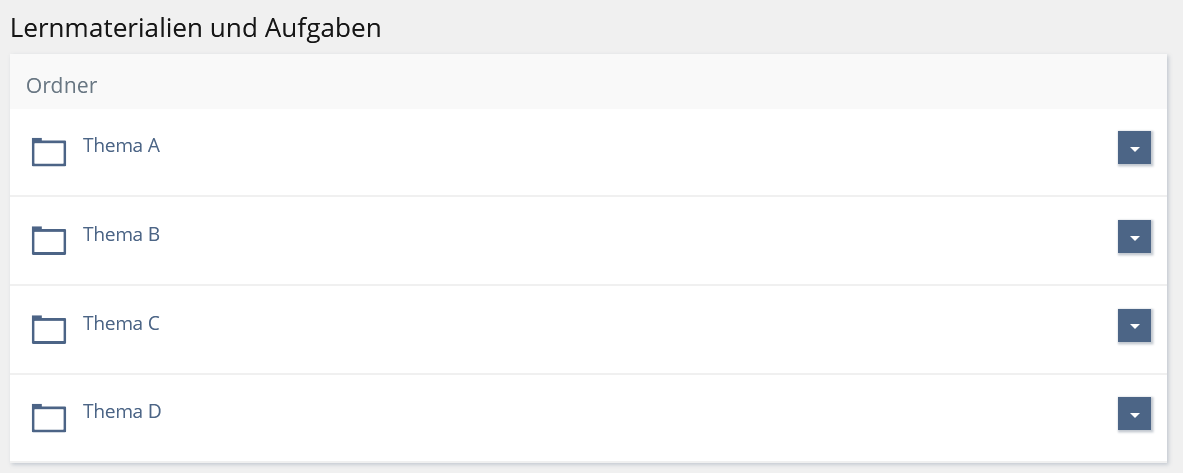The image size is (1183, 473).
Task: Click blank area of the Thema C row
Action: click(600, 329)
